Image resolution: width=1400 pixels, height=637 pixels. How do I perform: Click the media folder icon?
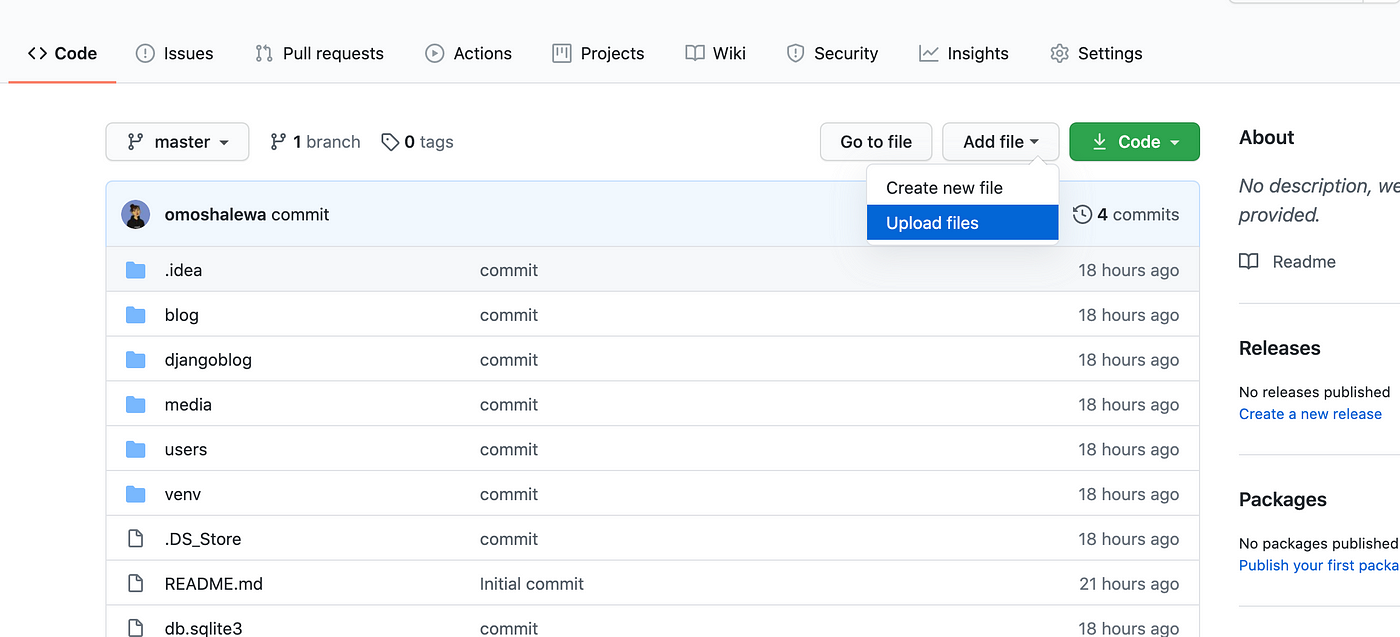point(136,405)
